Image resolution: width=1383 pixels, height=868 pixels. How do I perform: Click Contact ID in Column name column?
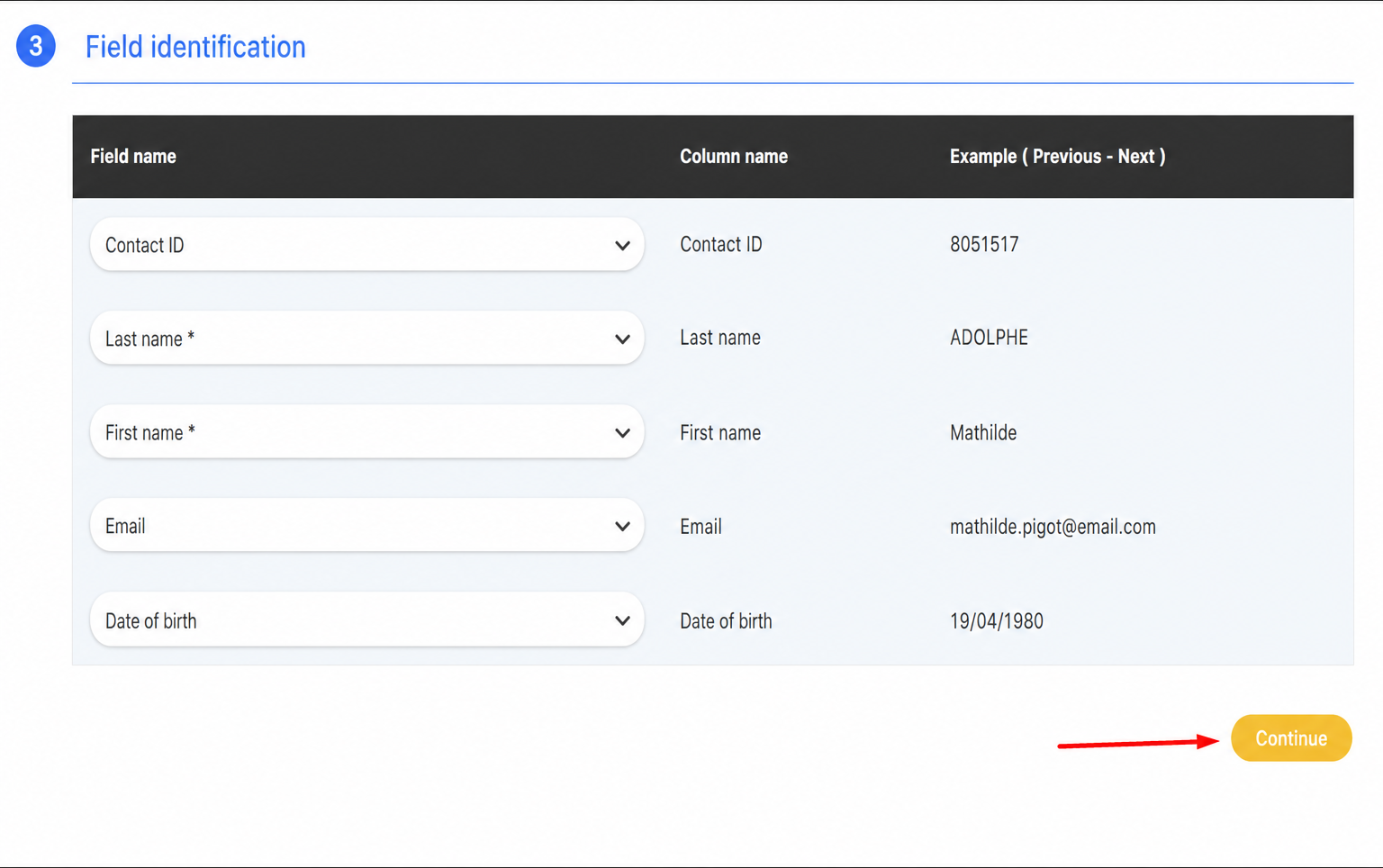pos(721,245)
